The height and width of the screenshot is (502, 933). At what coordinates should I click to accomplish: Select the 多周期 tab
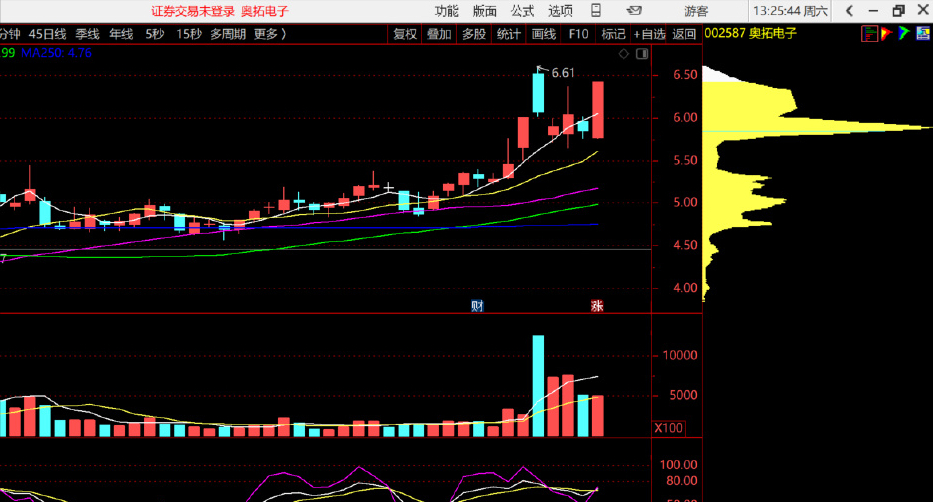228,34
